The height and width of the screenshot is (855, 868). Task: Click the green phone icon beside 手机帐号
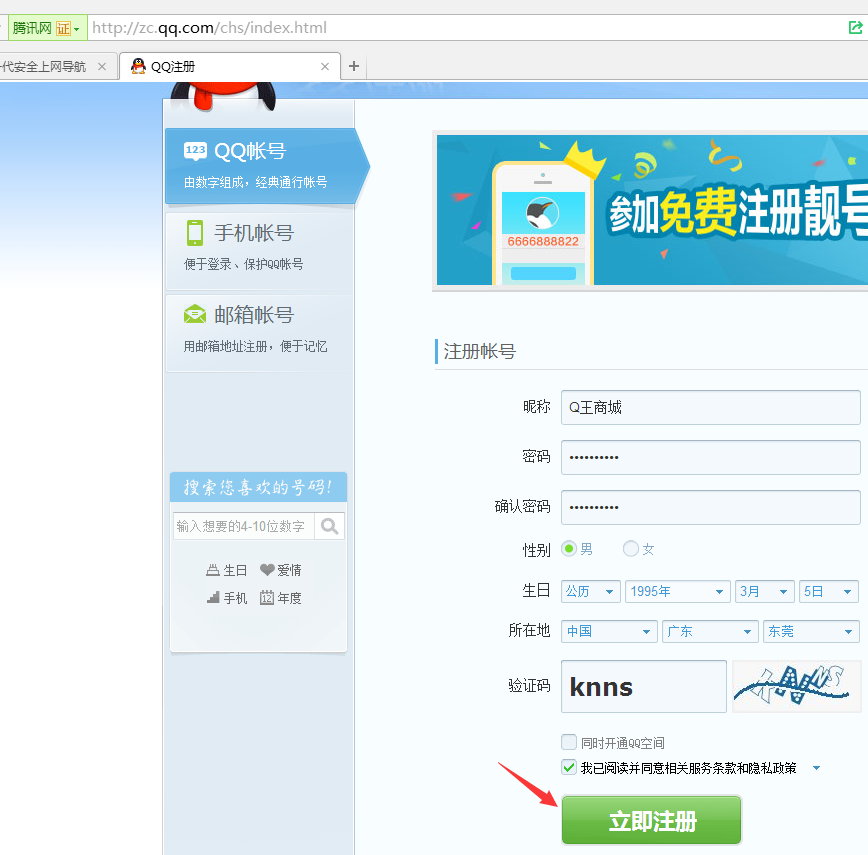coord(195,232)
